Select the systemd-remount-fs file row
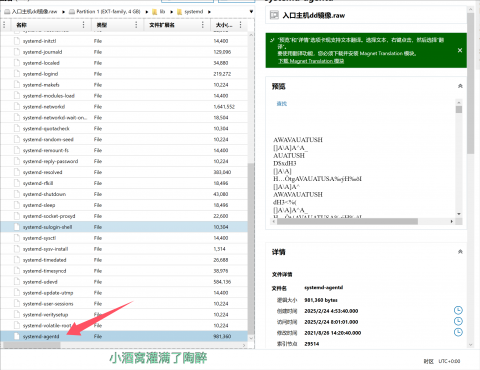Image resolution: width=480 pixels, height=370 pixels. (124, 150)
